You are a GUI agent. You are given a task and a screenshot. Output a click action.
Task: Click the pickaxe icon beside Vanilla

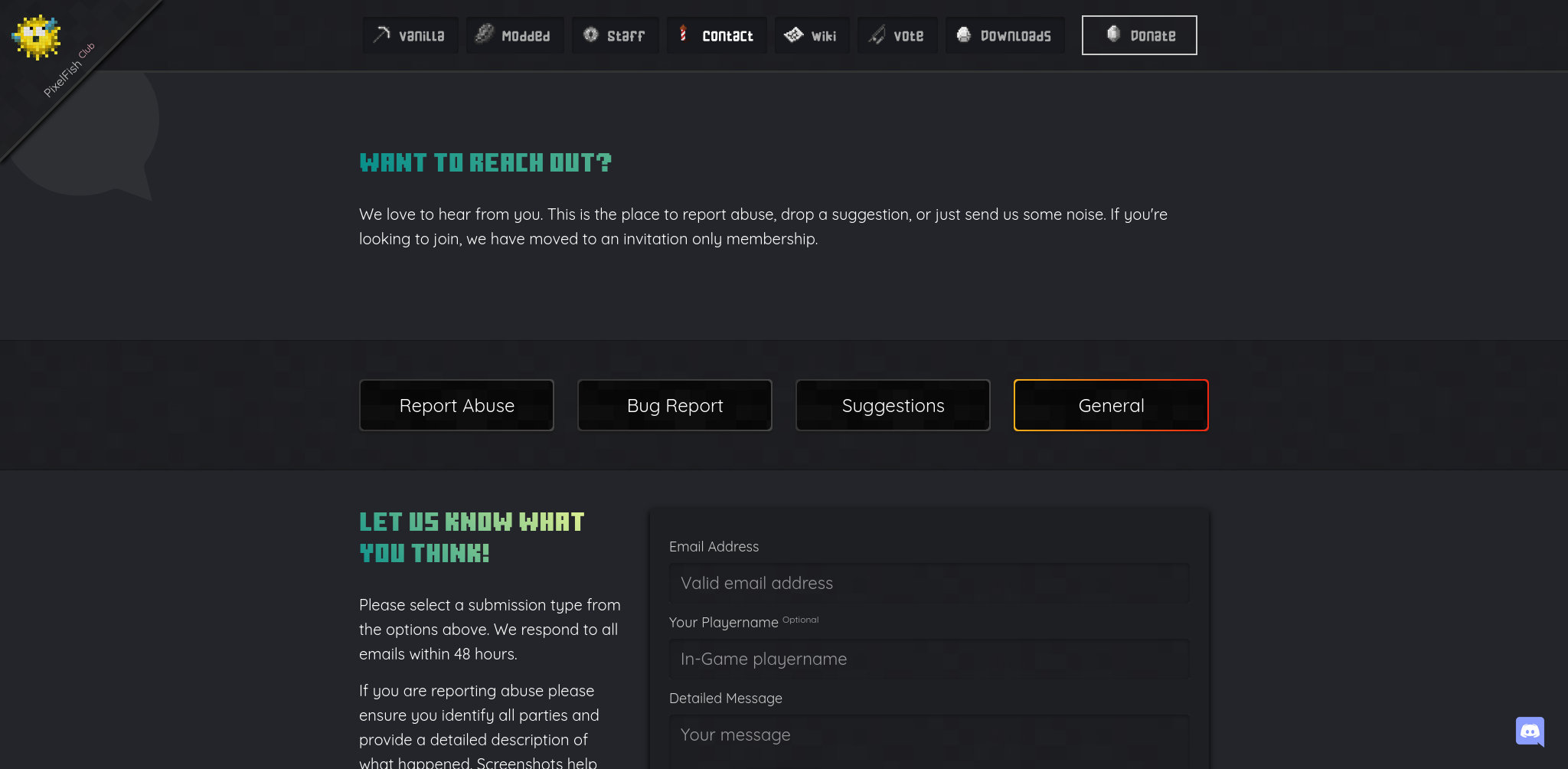pyautogui.click(x=381, y=34)
